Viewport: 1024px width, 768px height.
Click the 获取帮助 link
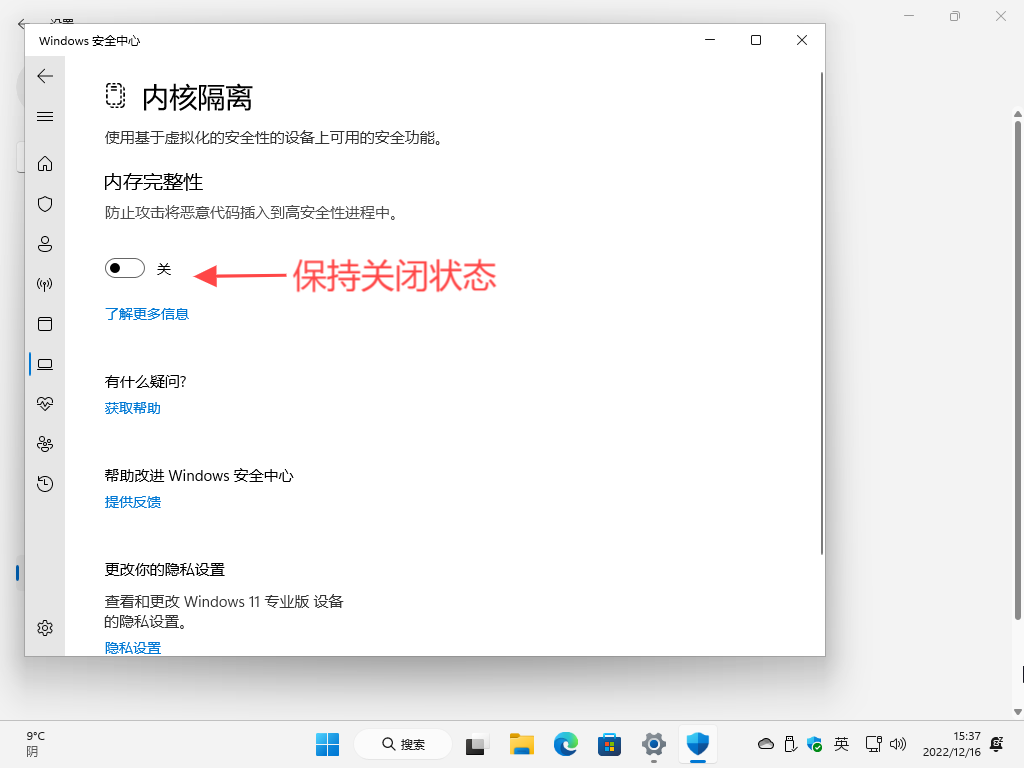click(x=133, y=408)
